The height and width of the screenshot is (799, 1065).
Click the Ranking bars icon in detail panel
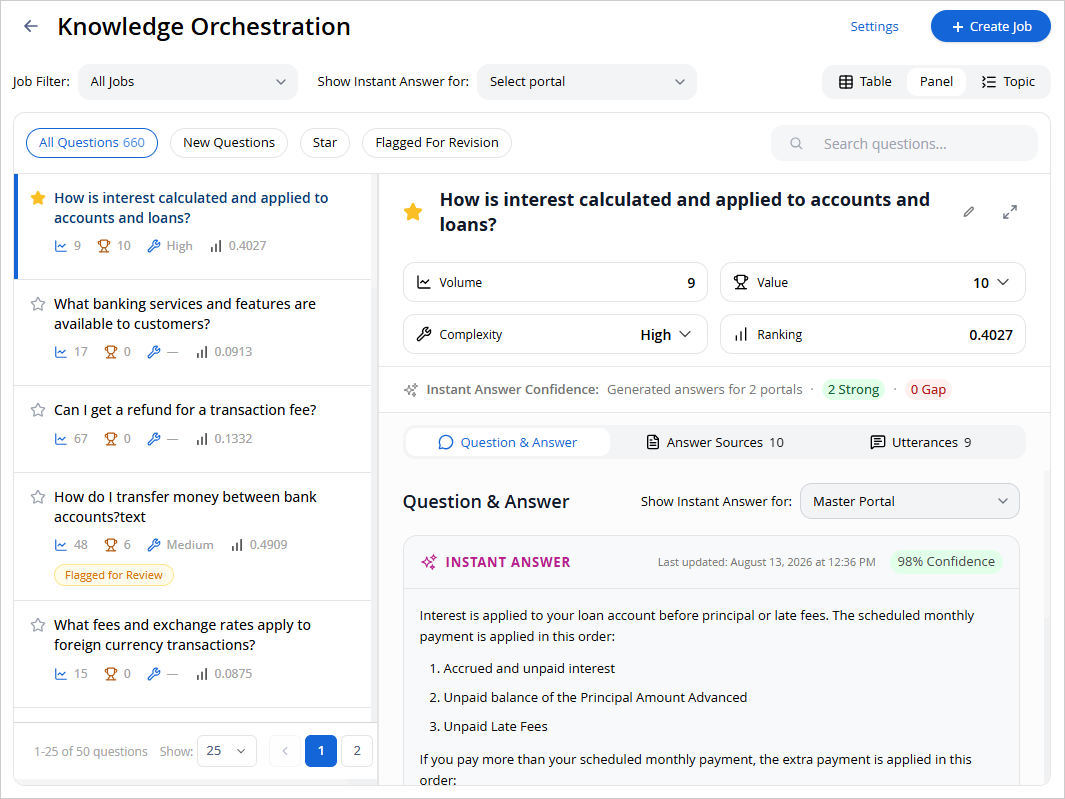741,334
